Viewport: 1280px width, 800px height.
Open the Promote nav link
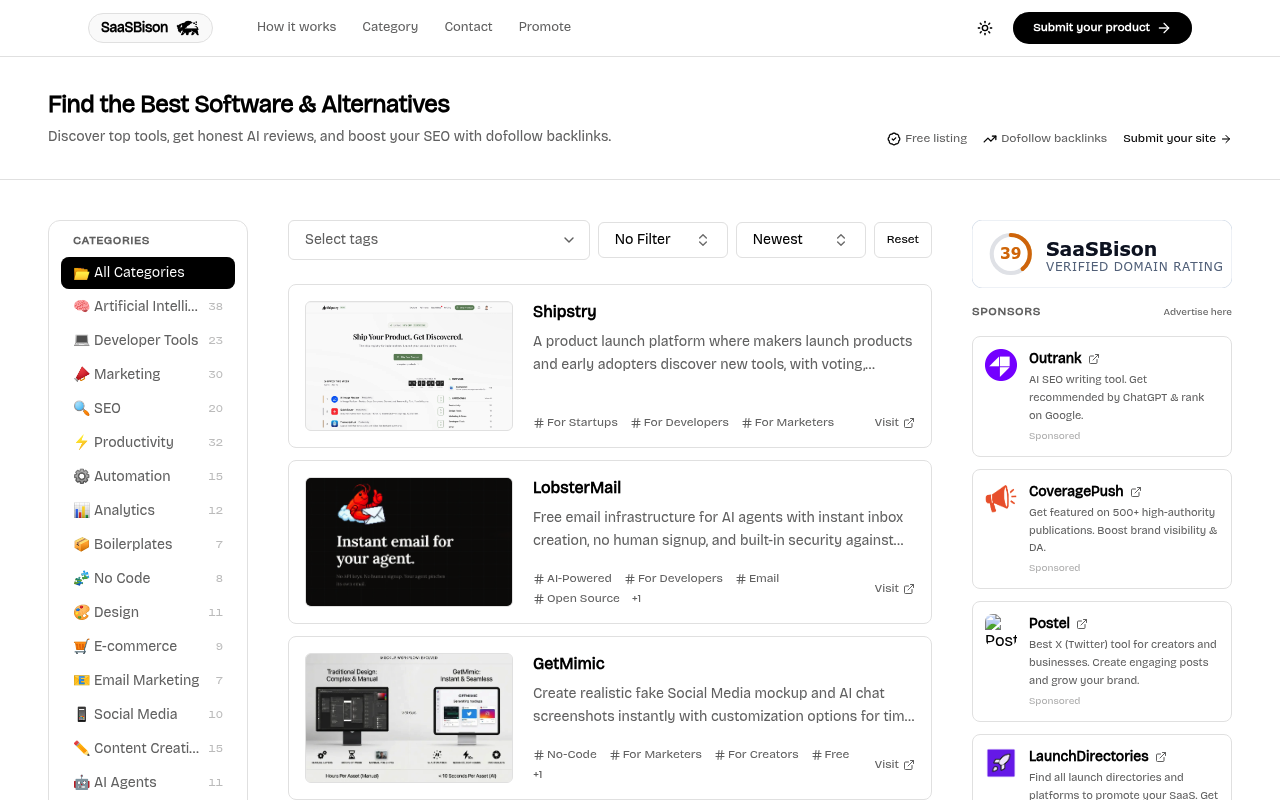545,27
